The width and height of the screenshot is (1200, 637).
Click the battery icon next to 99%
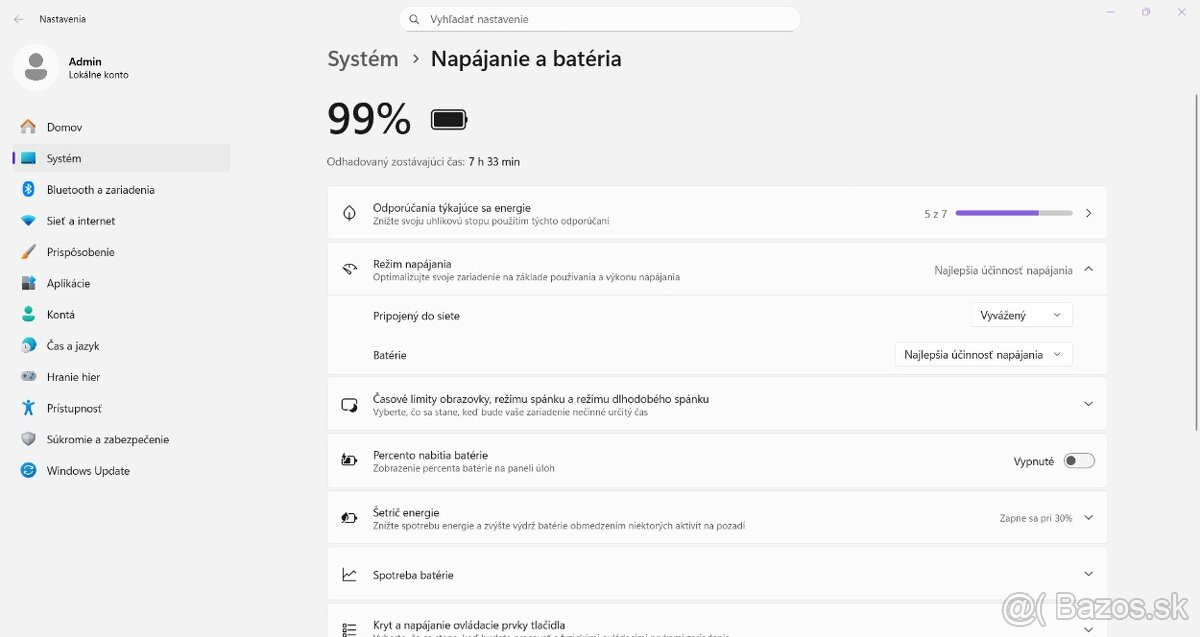pos(448,117)
